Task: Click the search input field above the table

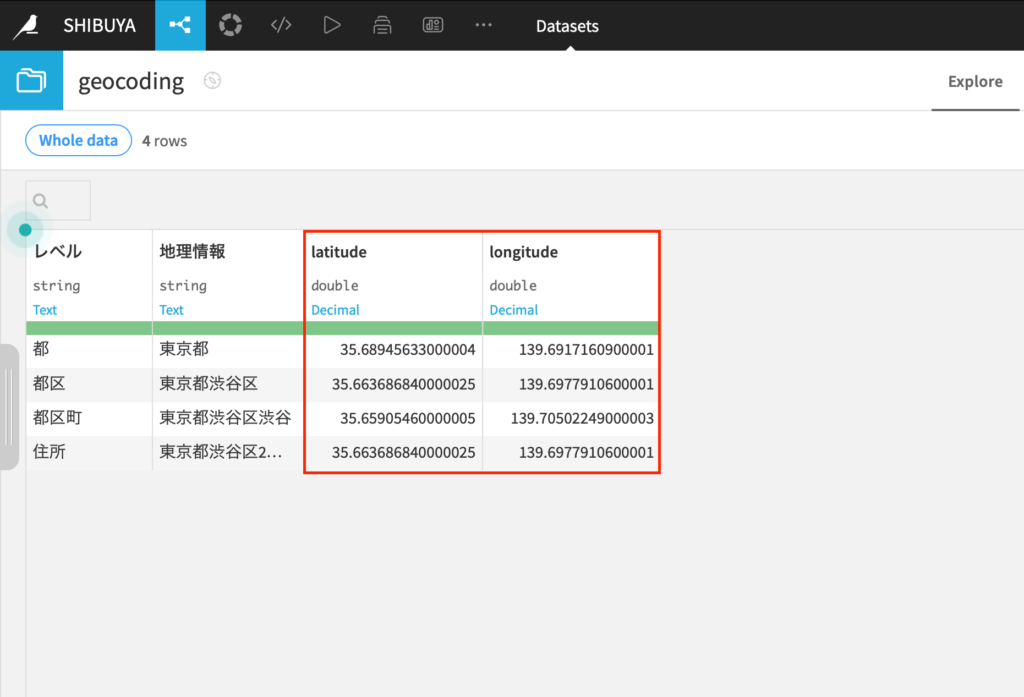Action: point(57,199)
